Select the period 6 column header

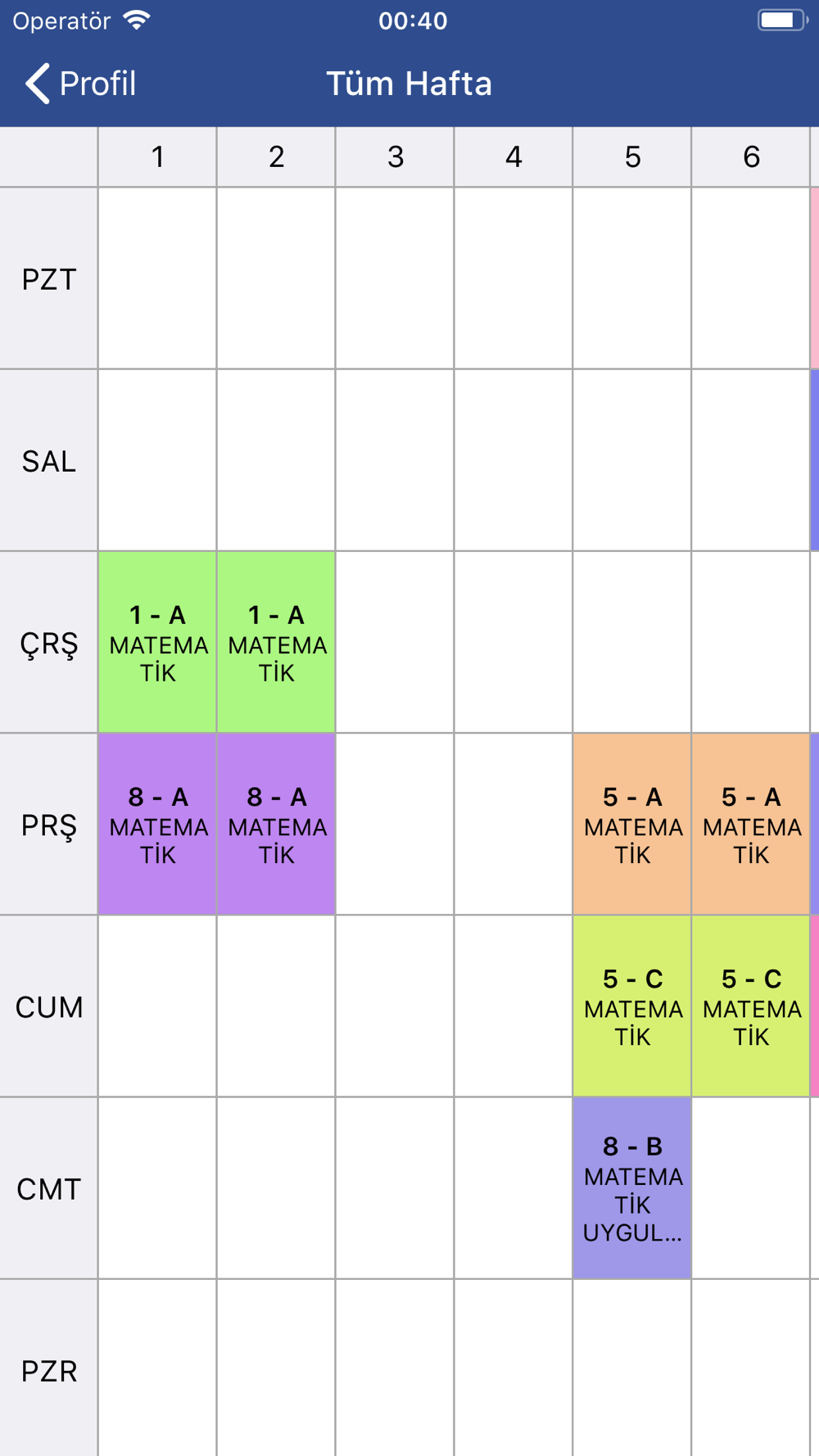[x=751, y=156]
